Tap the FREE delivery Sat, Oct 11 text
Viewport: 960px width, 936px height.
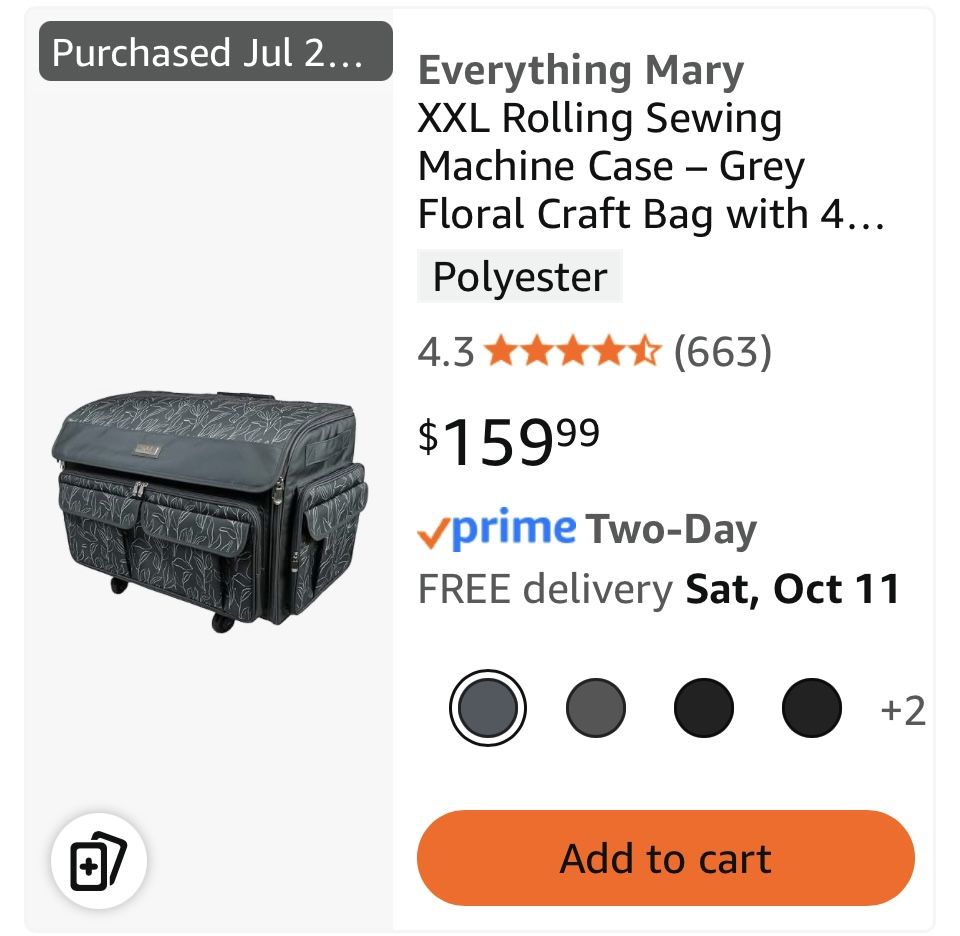[658, 589]
